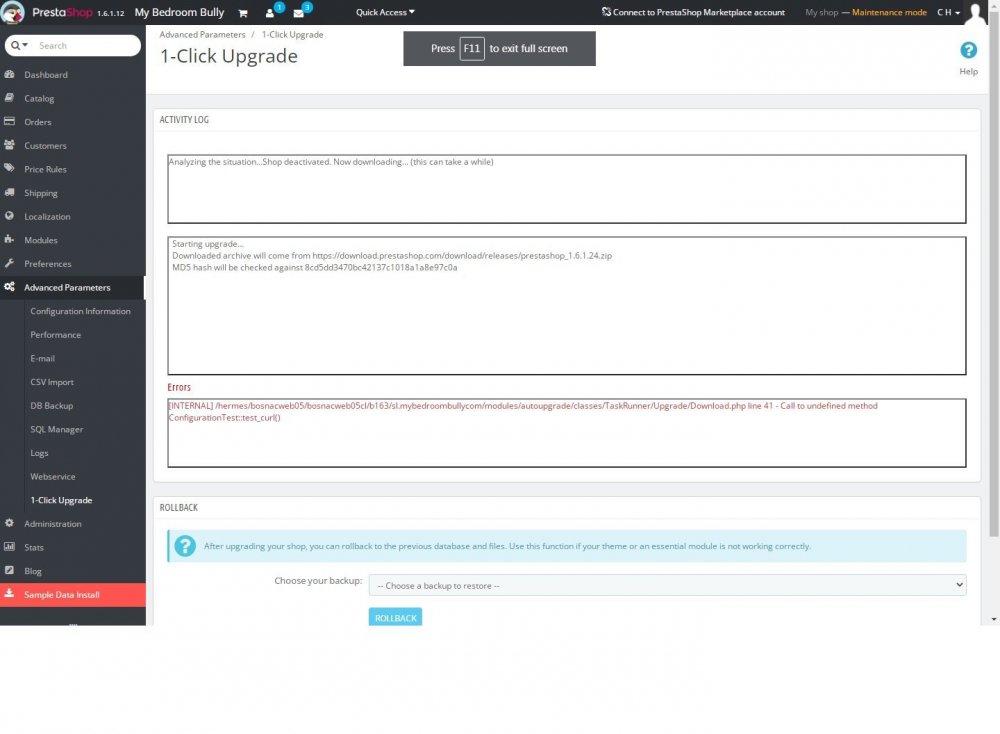Click the Sample Data Install download icon
1000x734 pixels.
click(x=10, y=594)
